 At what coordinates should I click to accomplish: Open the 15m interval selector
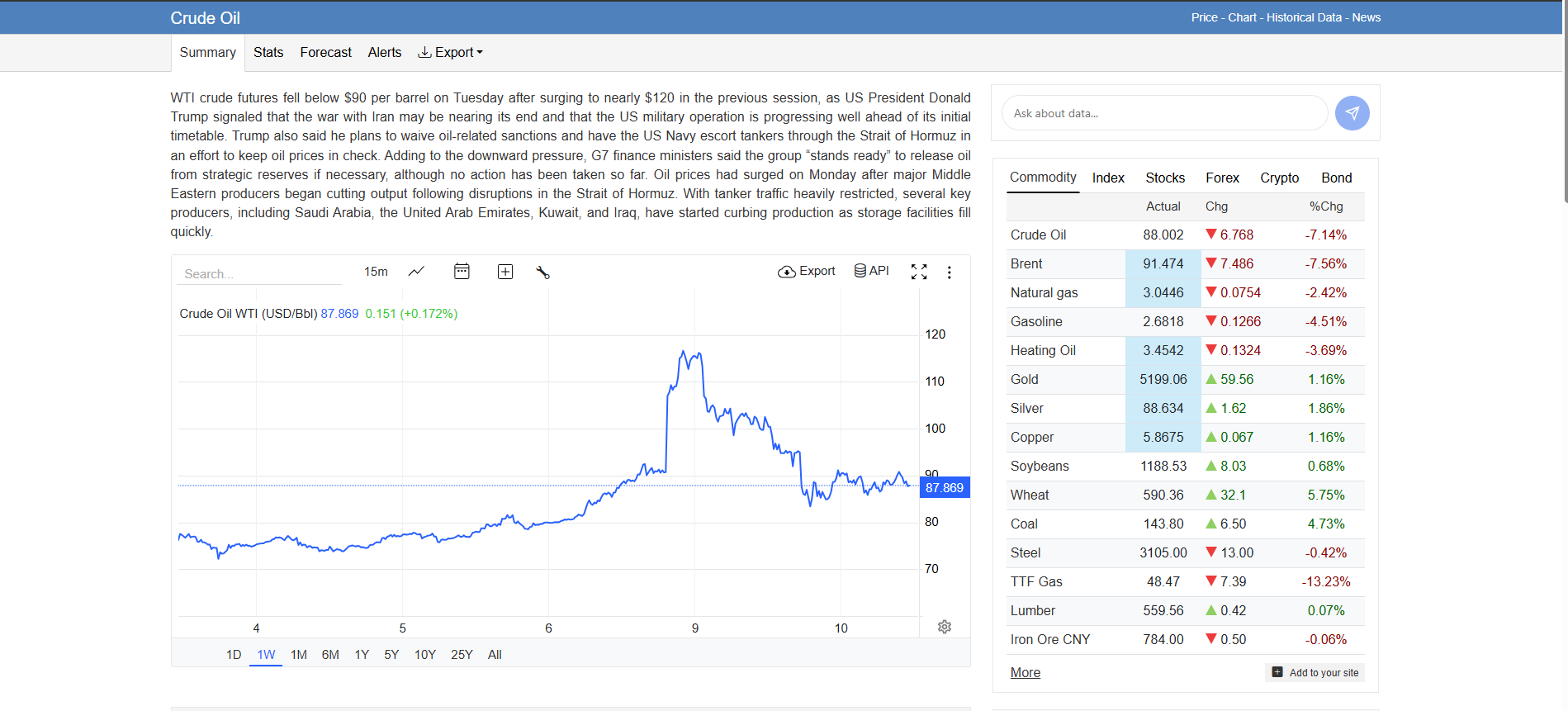coord(376,272)
